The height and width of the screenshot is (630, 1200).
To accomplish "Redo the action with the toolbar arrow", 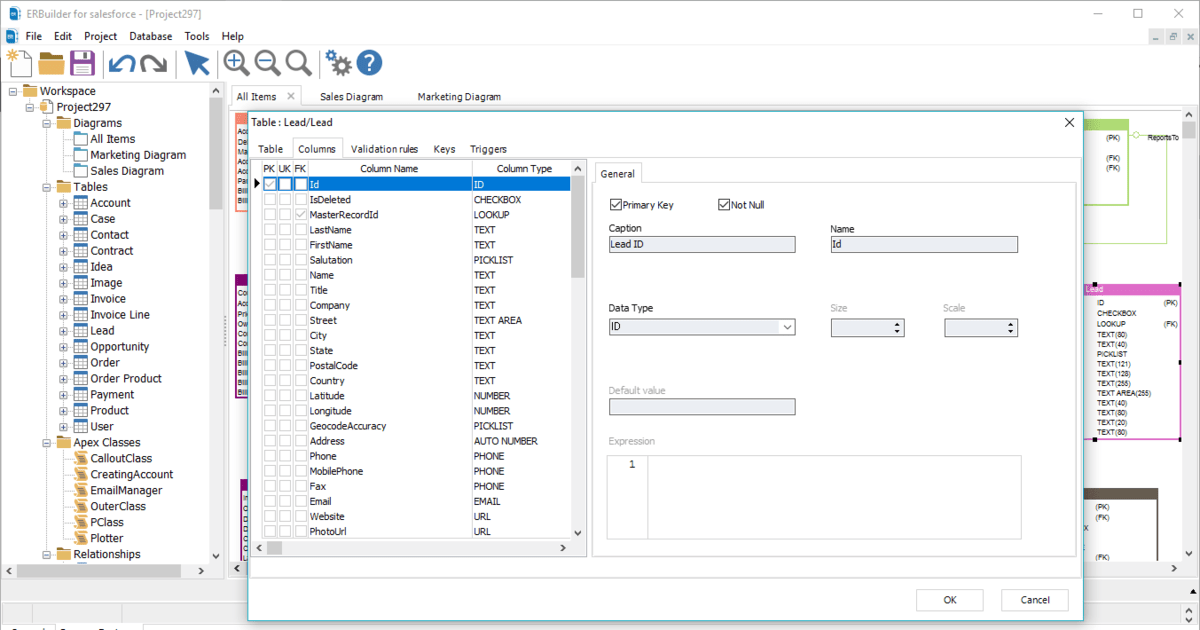I will coord(153,64).
